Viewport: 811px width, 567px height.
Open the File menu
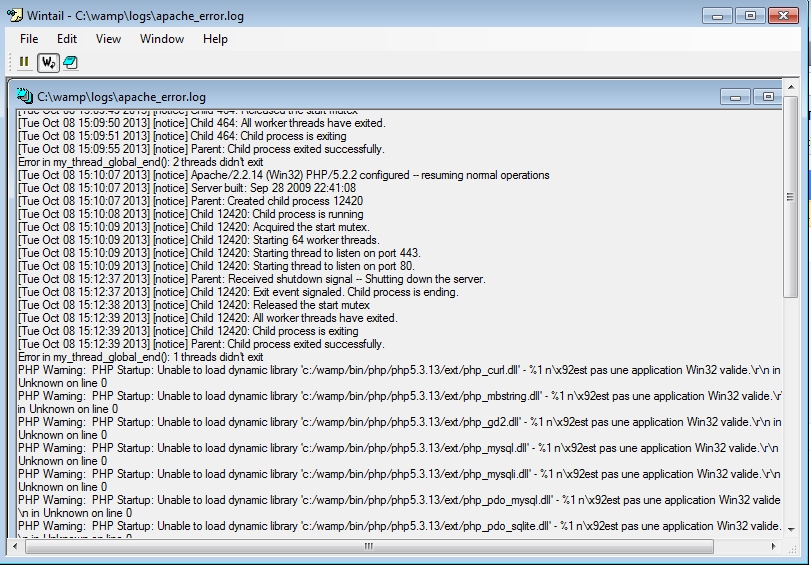[29, 39]
